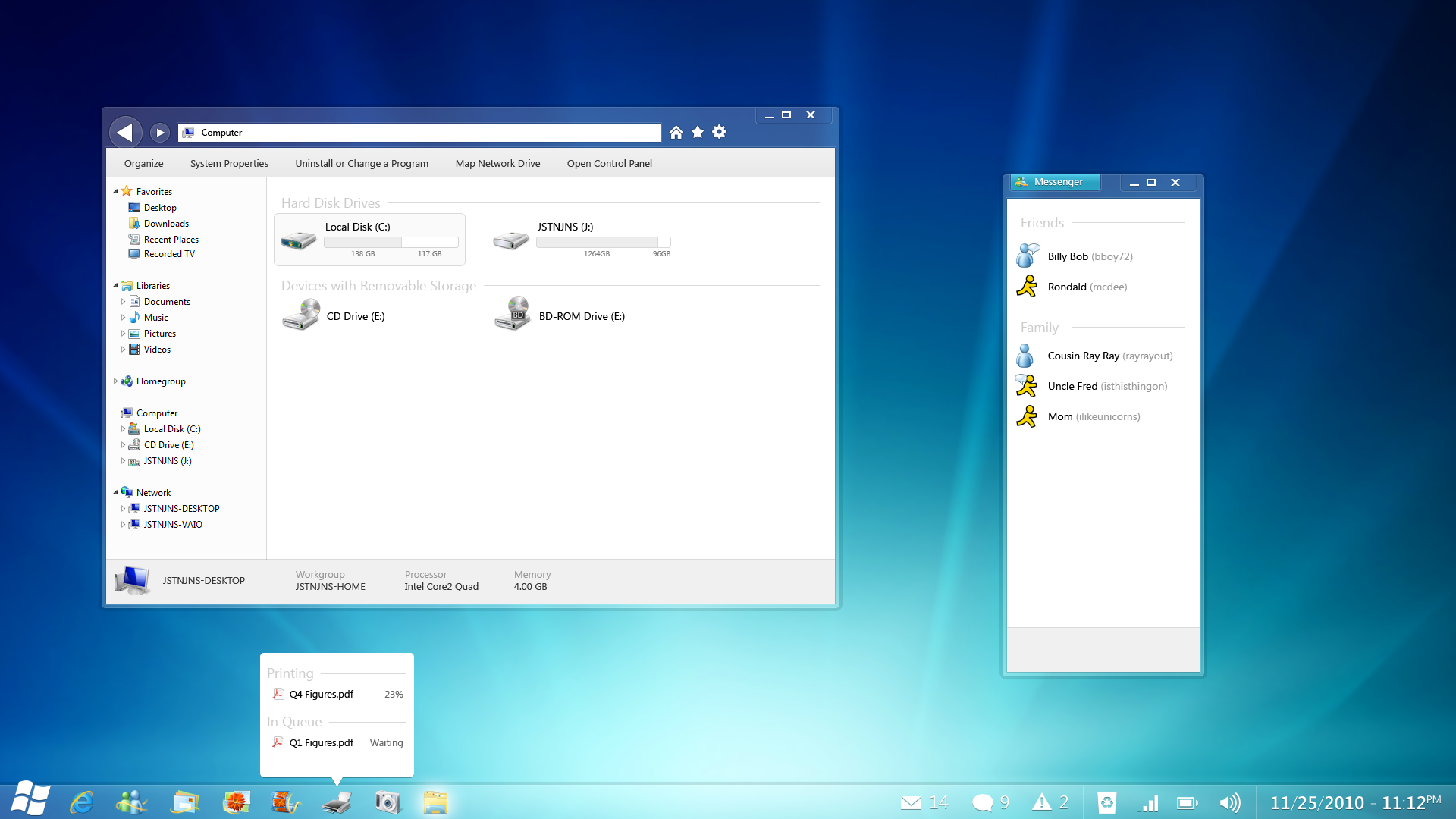Image resolution: width=1456 pixels, height=819 pixels.
Task: Click the Favorites section in sidebar
Action: pyautogui.click(x=153, y=191)
